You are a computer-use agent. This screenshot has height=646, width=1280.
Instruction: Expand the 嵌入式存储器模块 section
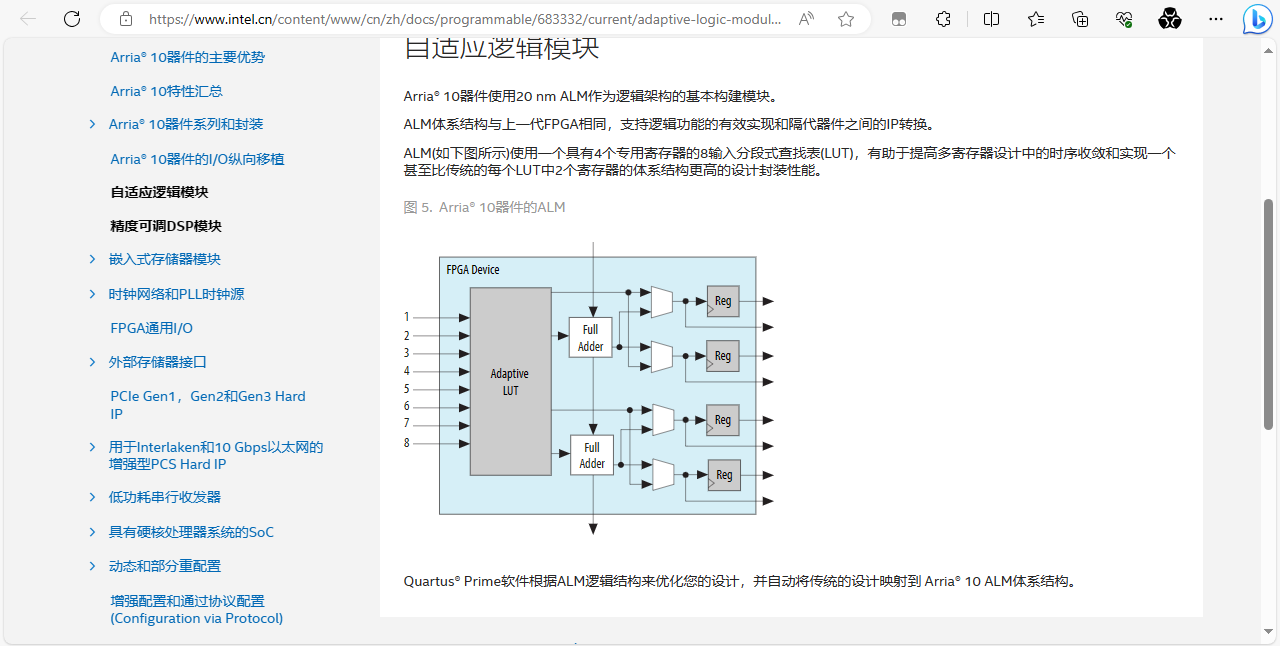[91, 259]
